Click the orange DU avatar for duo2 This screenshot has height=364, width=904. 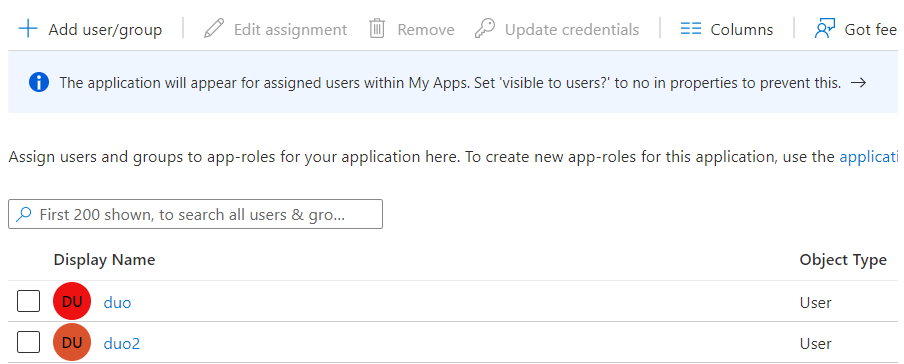(x=72, y=342)
